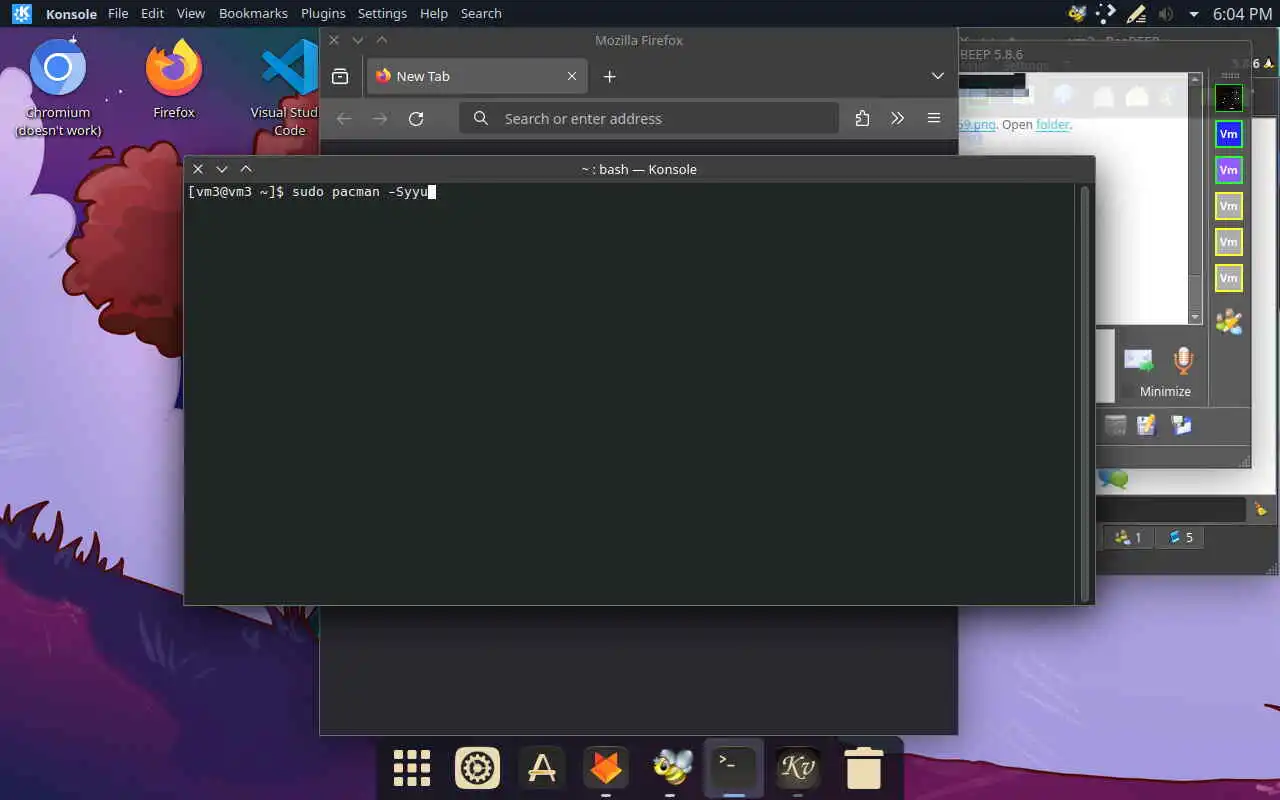Image resolution: width=1280 pixels, height=800 pixels.
Task: Click the Firefox forward arrow
Action: (x=380, y=118)
